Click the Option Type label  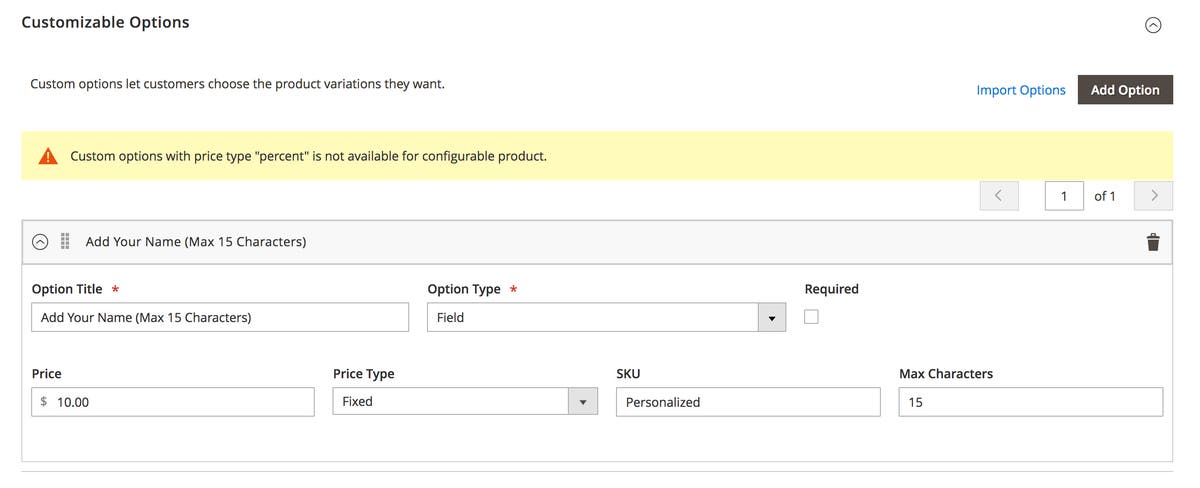tap(464, 289)
